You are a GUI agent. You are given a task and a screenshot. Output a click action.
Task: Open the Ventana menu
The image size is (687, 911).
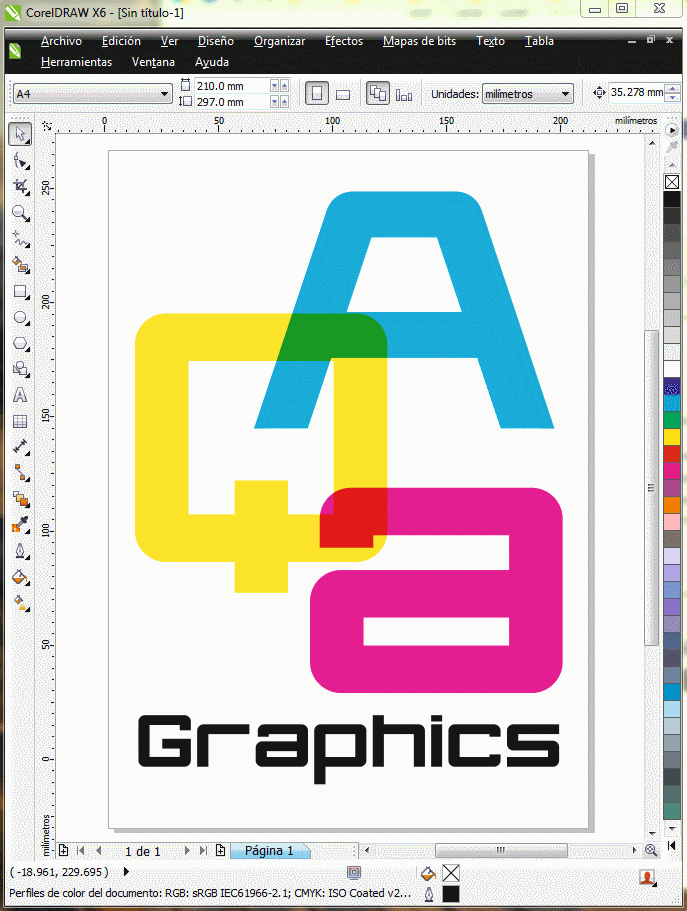click(153, 62)
